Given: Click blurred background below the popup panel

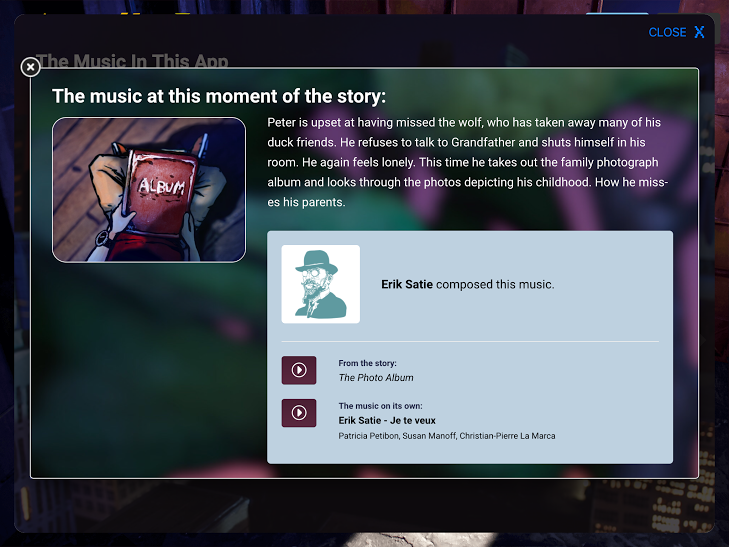Looking at the screenshot, I should 363,506.
